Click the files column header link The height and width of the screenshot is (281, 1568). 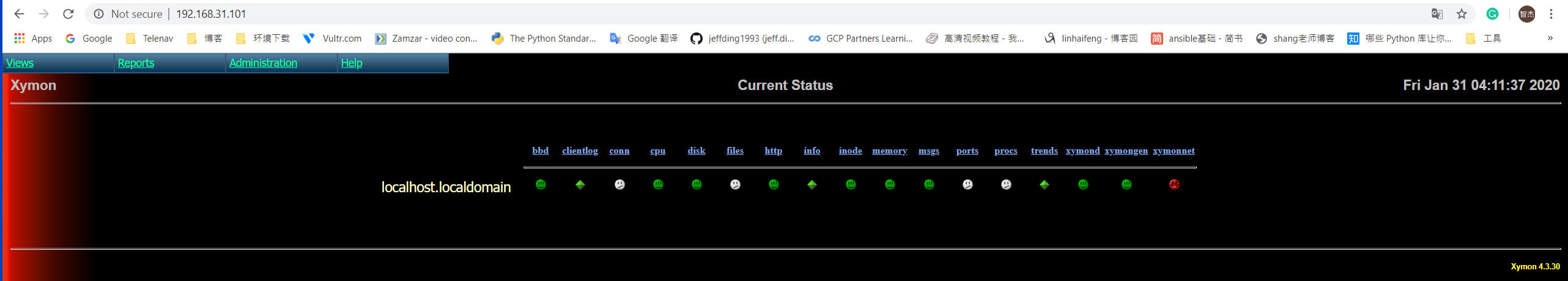point(735,151)
